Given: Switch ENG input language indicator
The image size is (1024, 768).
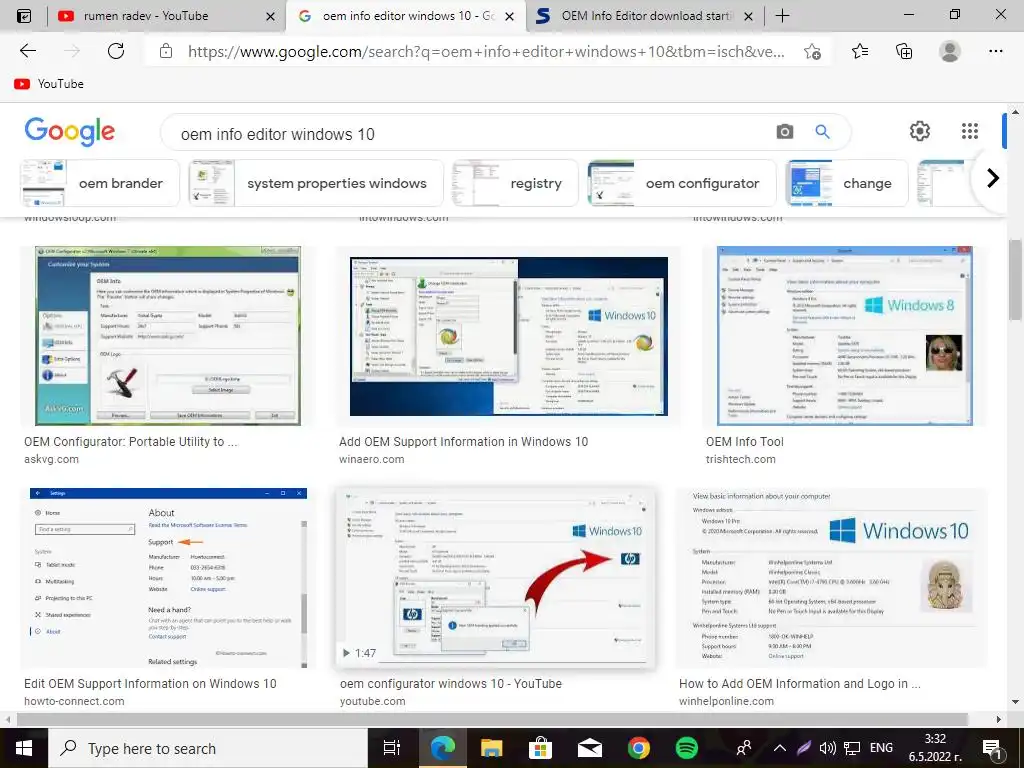Looking at the screenshot, I should [x=881, y=748].
